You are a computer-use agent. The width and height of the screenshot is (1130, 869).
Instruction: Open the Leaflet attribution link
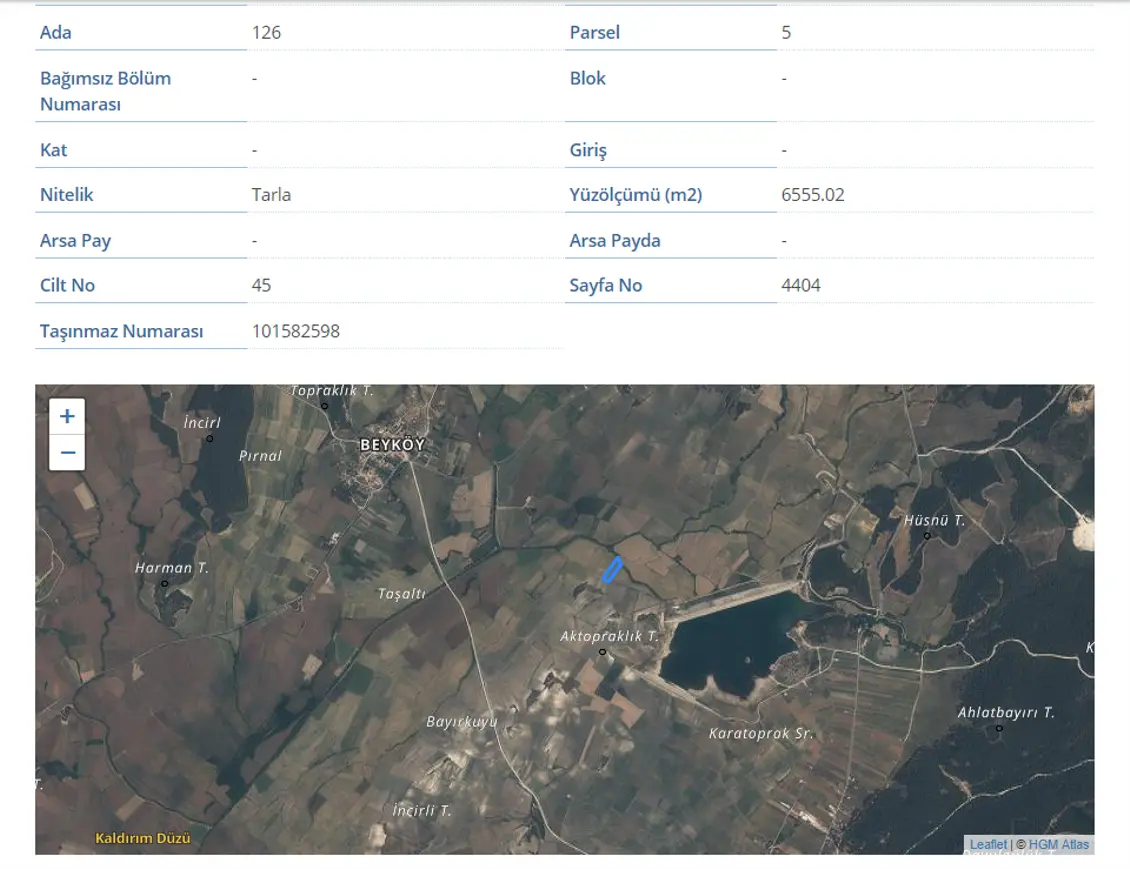coord(988,845)
